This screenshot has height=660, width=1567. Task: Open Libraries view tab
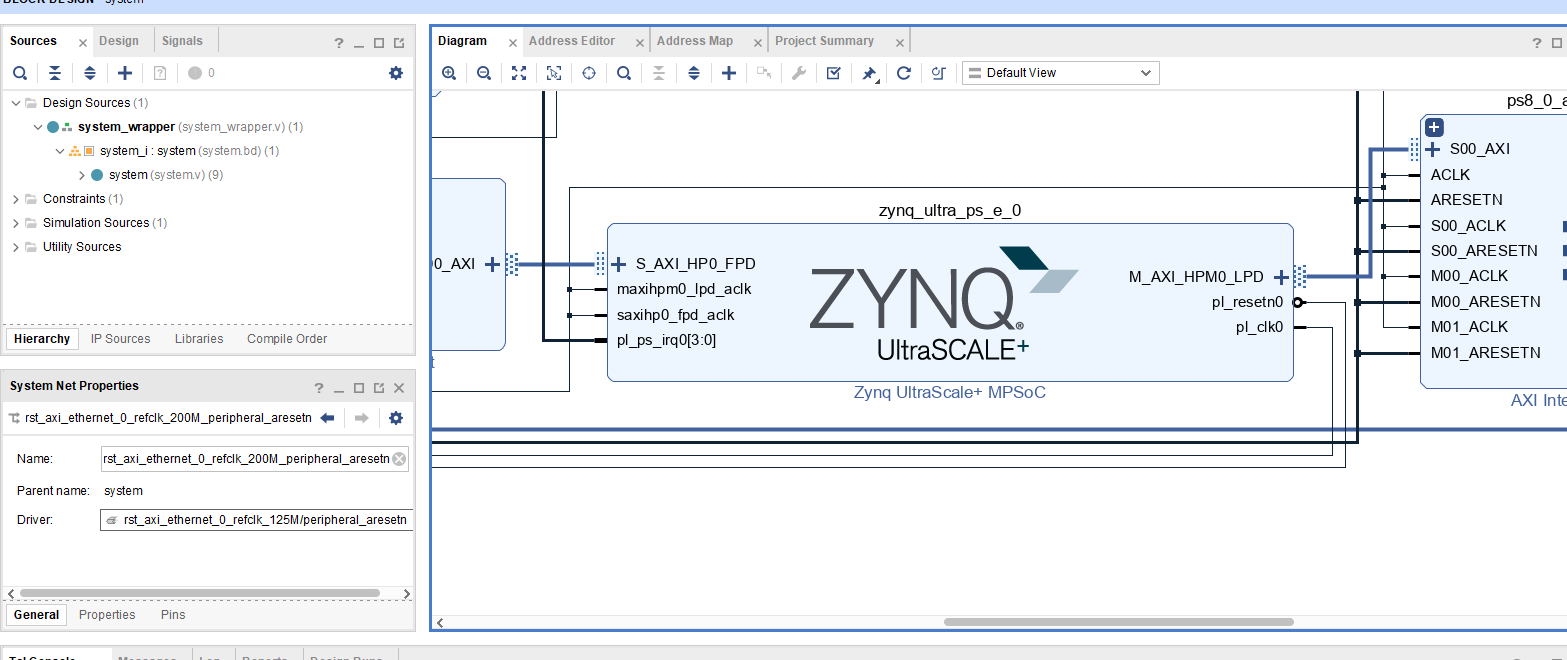[x=199, y=339]
